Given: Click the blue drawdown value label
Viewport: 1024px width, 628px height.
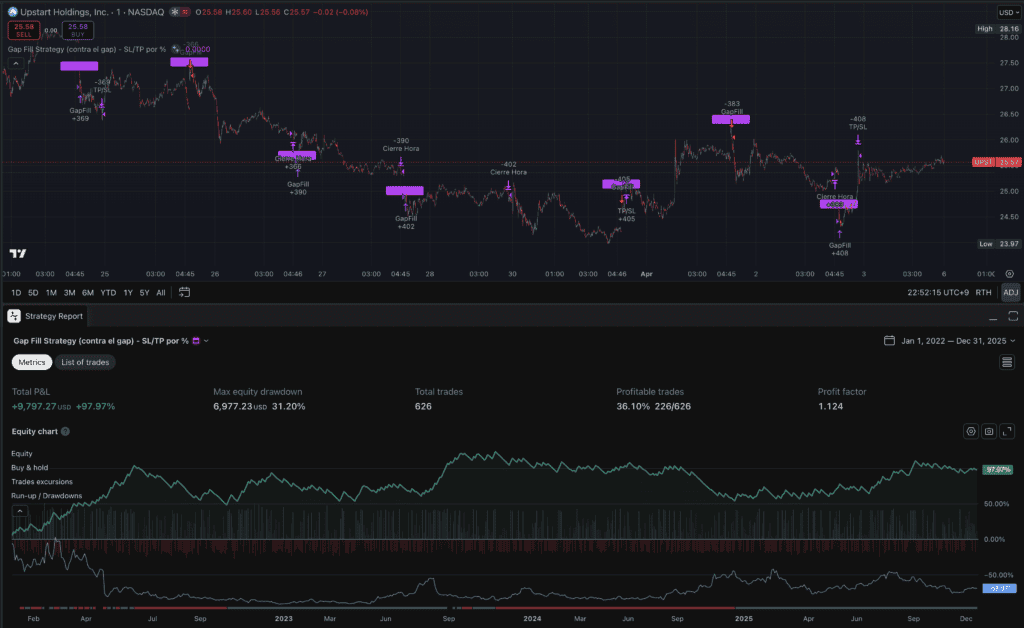Looking at the screenshot, I should 999,588.
